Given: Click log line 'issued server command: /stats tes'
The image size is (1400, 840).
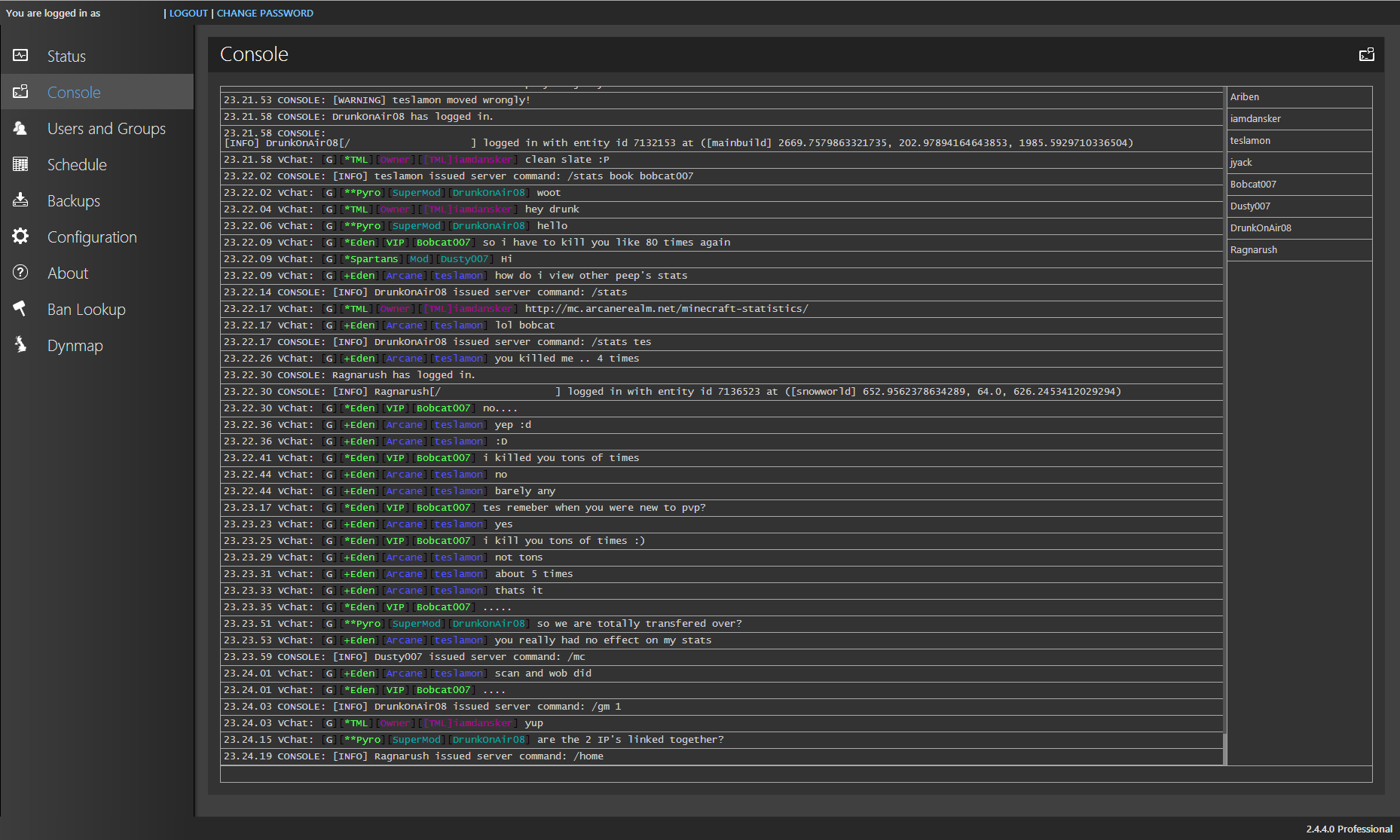Looking at the screenshot, I should pyautogui.click(x=721, y=342).
